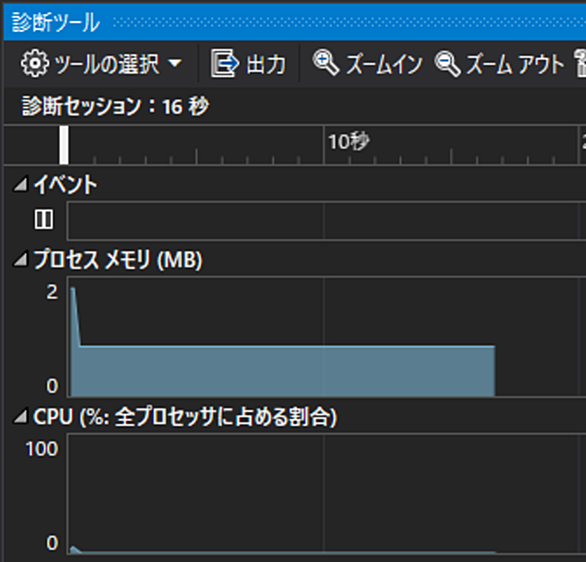Select the ツールの選択 label
The height and width of the screenshot is (562, 586).
tap(107, 64)
